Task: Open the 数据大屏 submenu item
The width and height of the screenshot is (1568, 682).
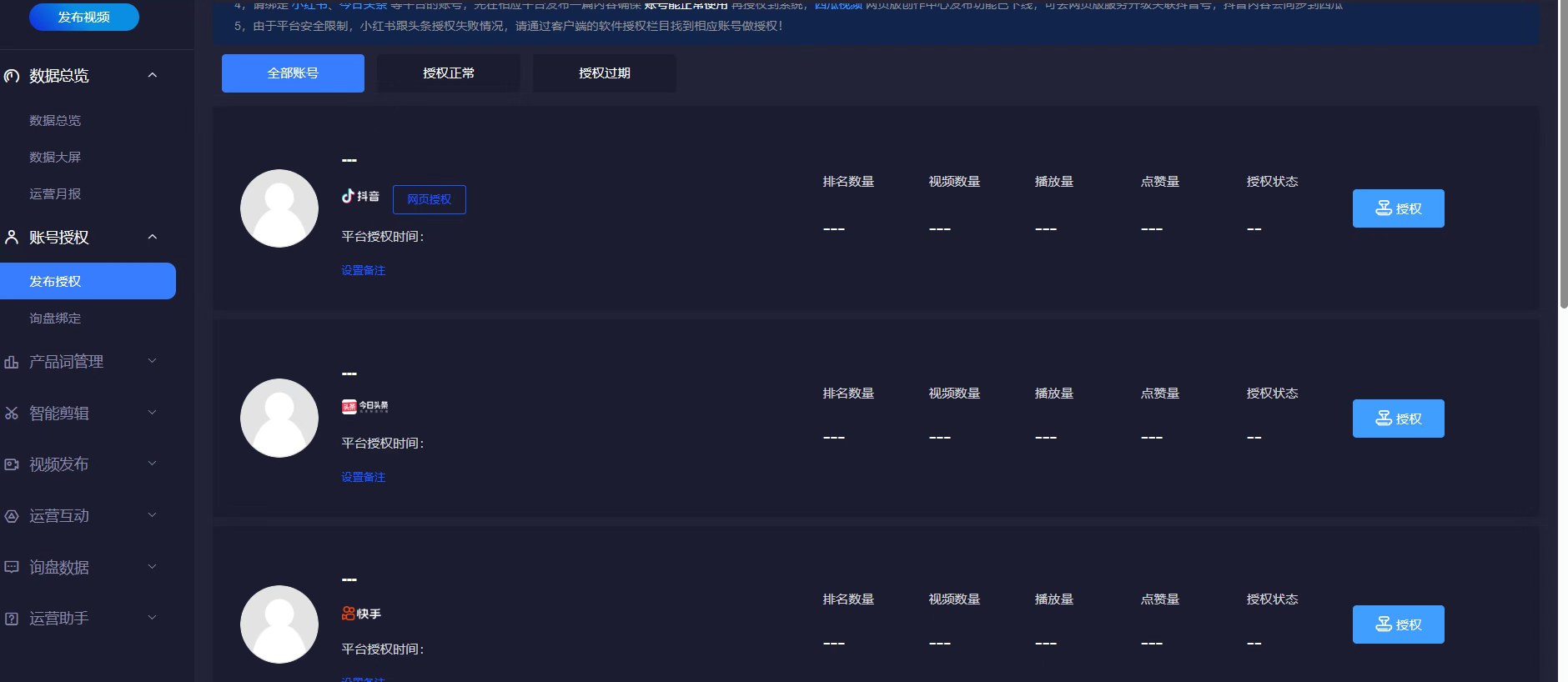Action: pyautogui.click(x=55, y=157)
